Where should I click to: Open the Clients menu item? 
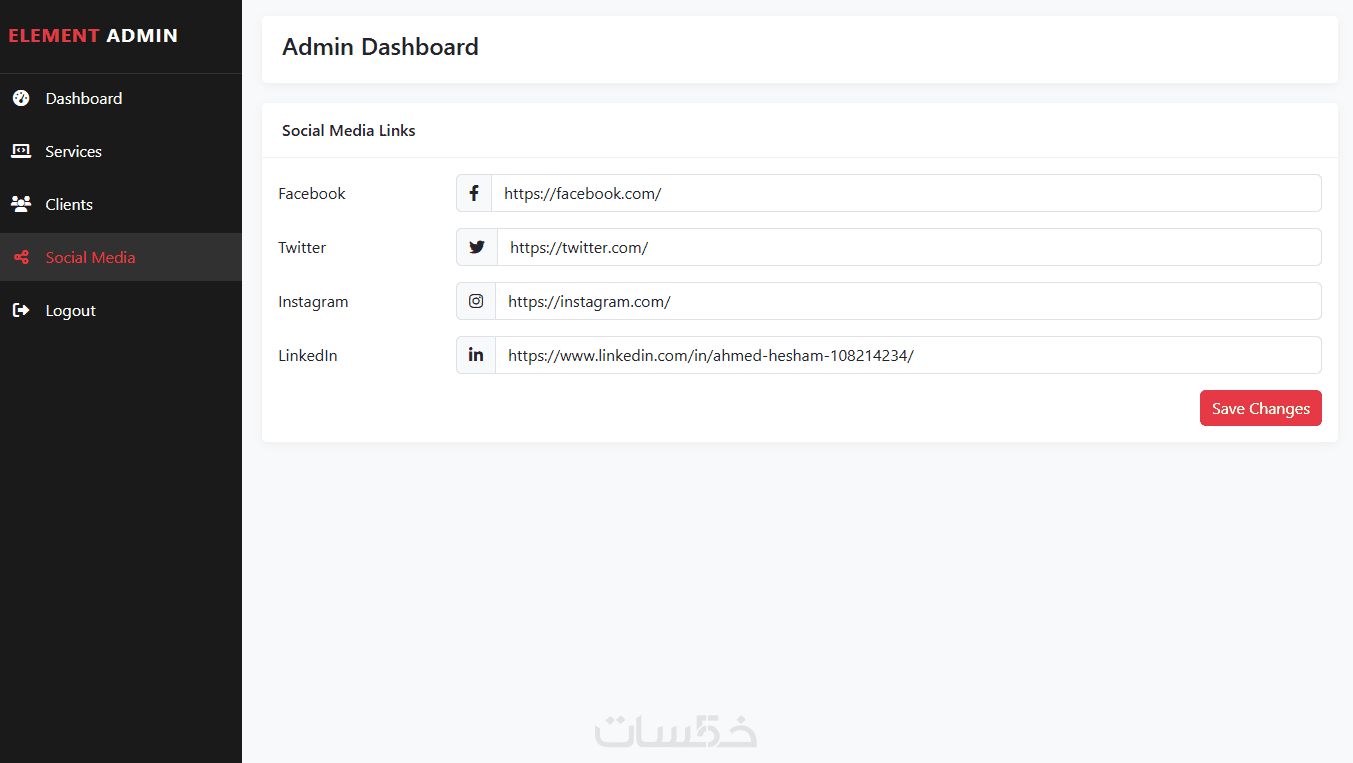[x=121, y=204]
